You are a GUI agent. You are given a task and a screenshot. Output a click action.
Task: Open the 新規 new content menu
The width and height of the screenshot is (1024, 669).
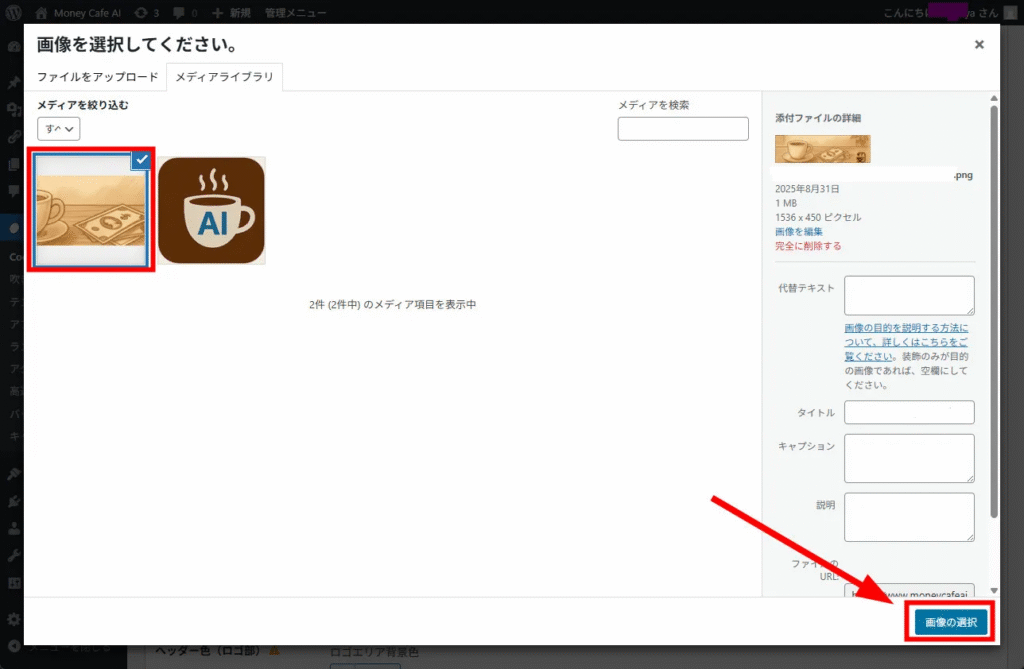point(231,12)
